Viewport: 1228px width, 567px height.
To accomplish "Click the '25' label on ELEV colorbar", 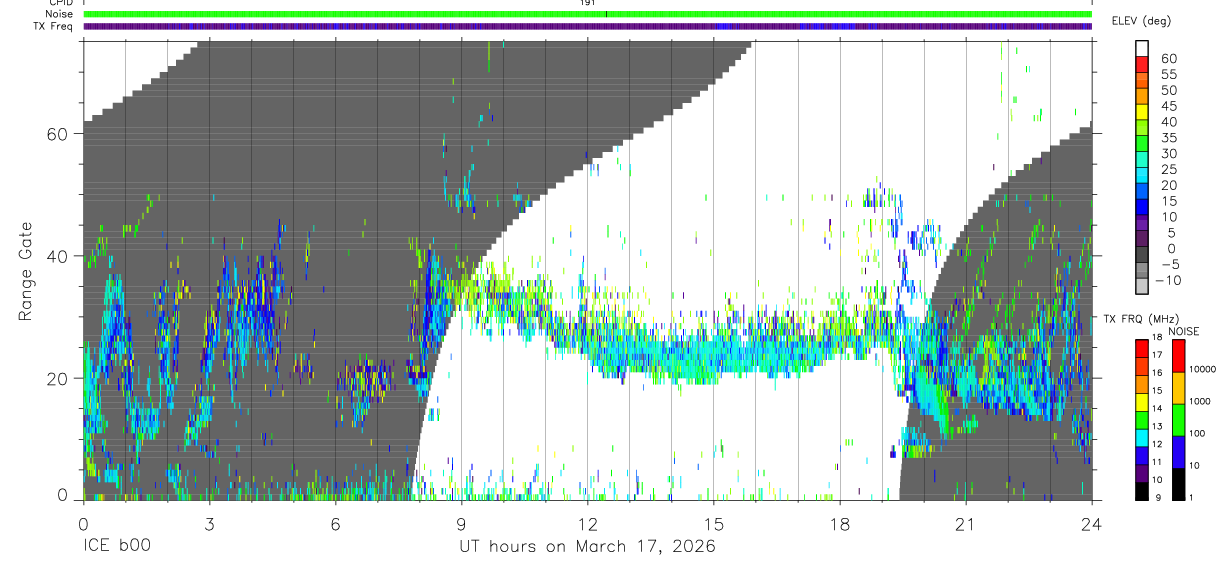I will (x=1169, y=170).
